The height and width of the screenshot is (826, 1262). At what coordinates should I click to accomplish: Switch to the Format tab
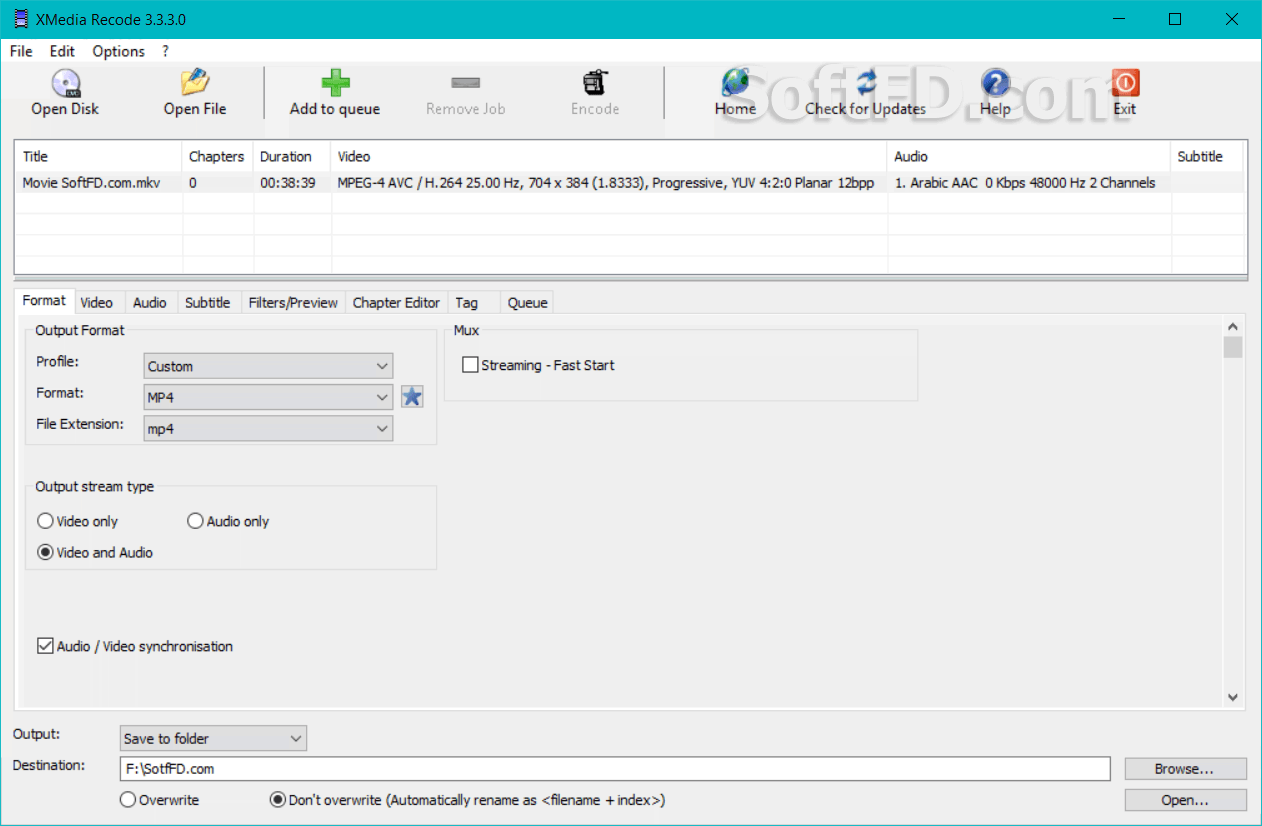coord(44,301)
